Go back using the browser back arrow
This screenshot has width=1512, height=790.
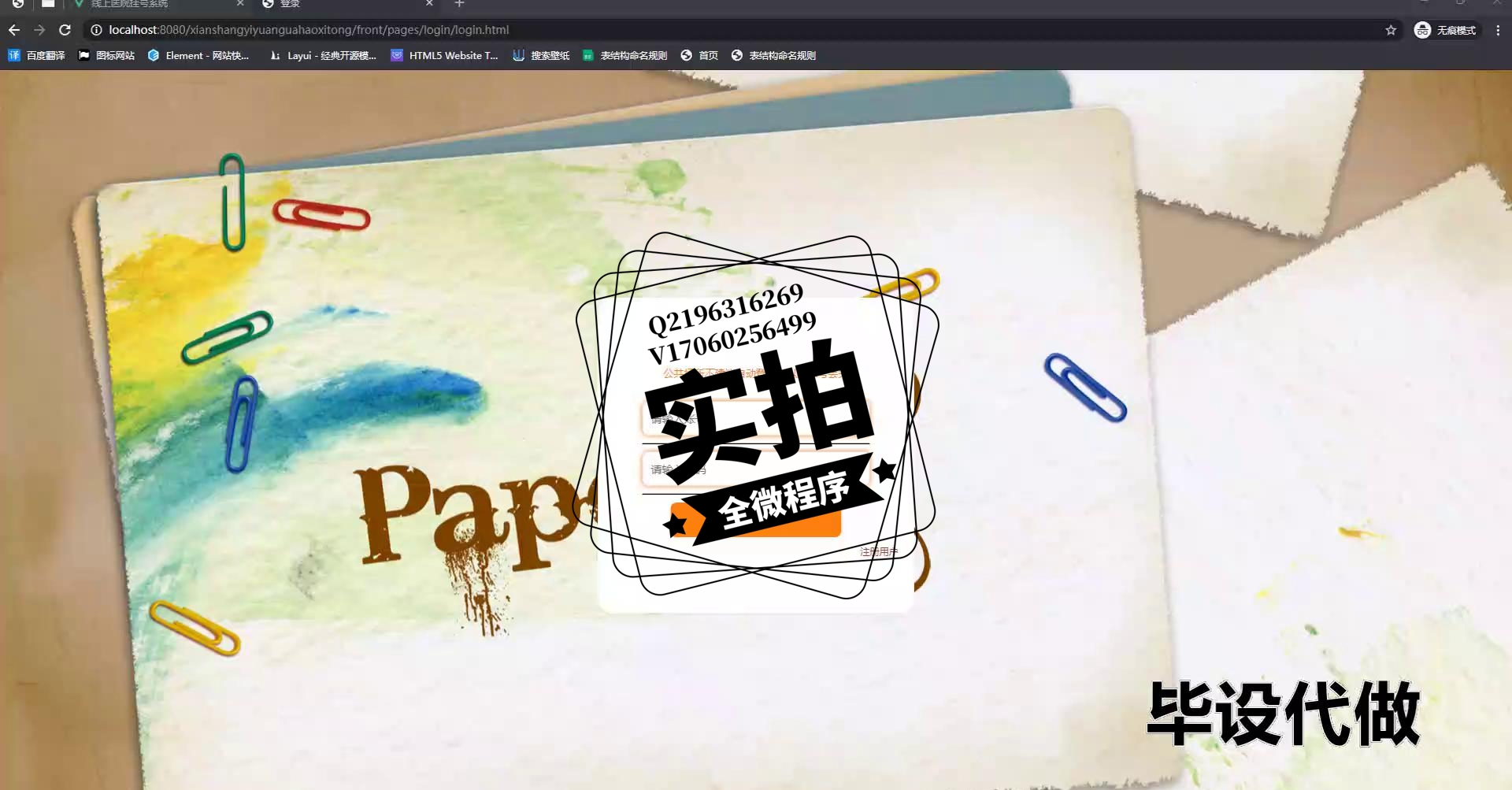pos(14,30)
